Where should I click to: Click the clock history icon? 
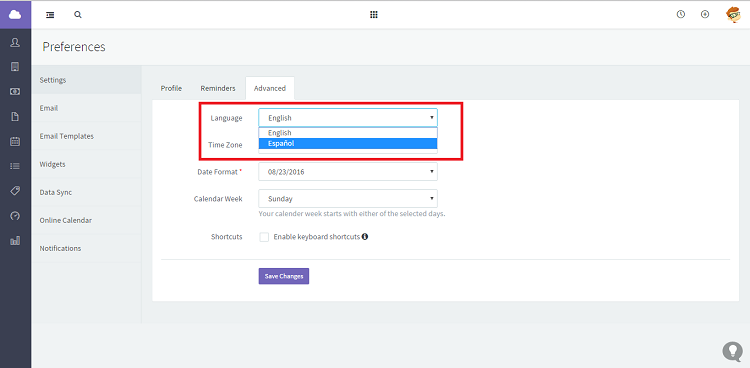[681, 14]
